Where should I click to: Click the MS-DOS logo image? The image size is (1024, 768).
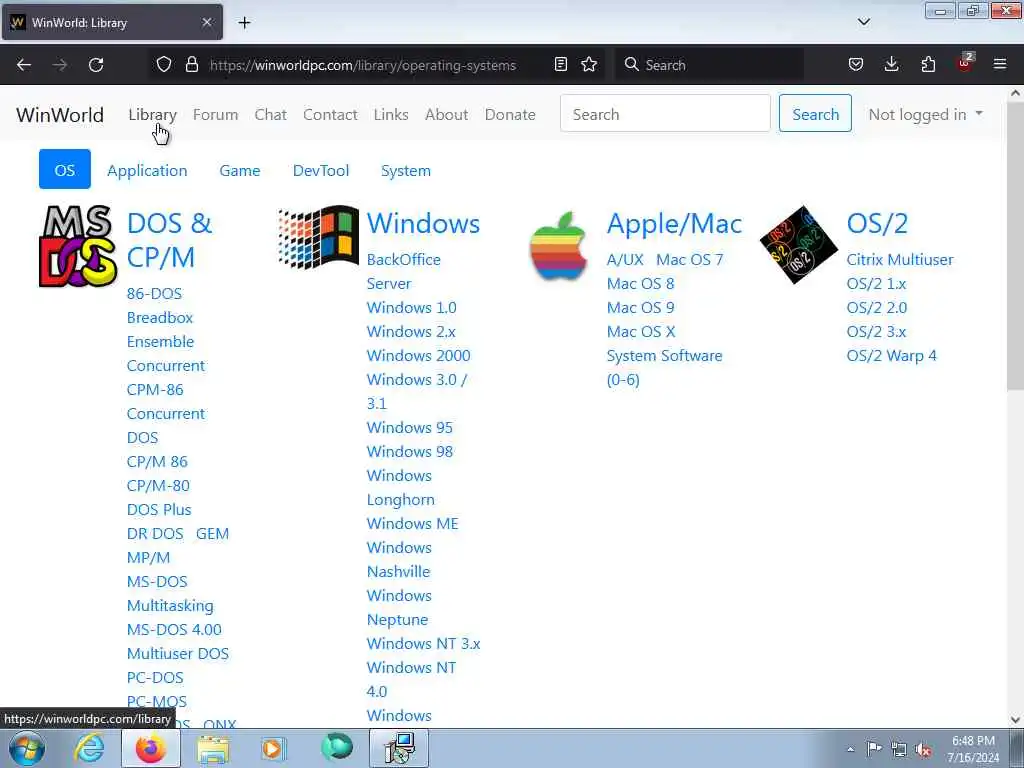click(x=77, y=246)
